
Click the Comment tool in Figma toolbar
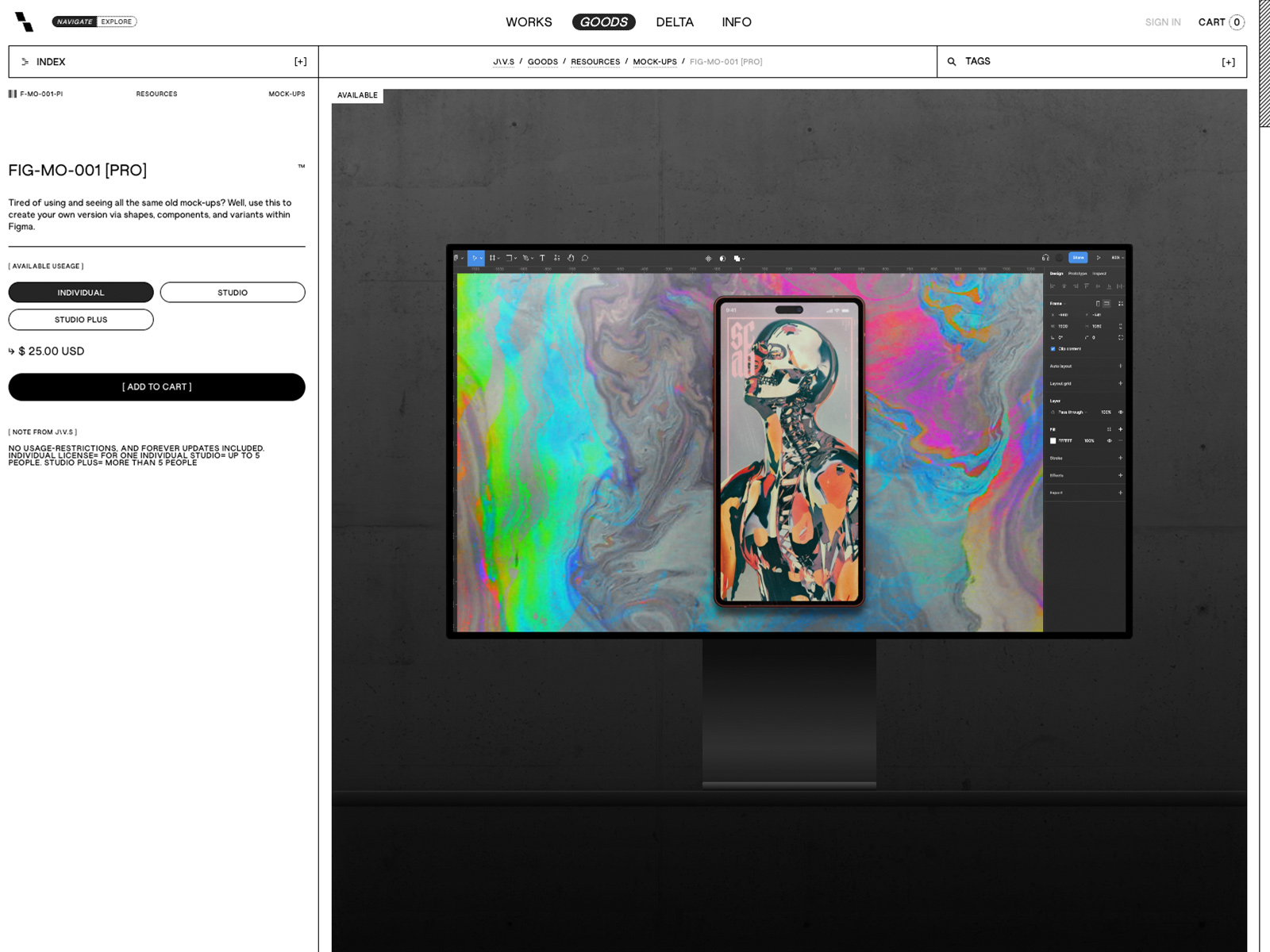coord(585,258)
